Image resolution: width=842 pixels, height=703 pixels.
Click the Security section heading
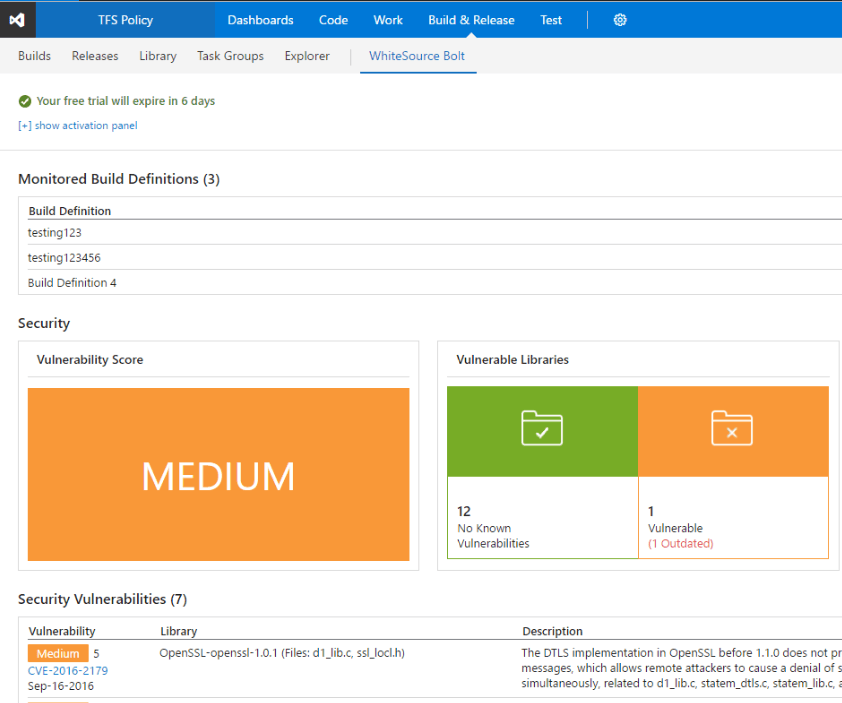[44, 323]
